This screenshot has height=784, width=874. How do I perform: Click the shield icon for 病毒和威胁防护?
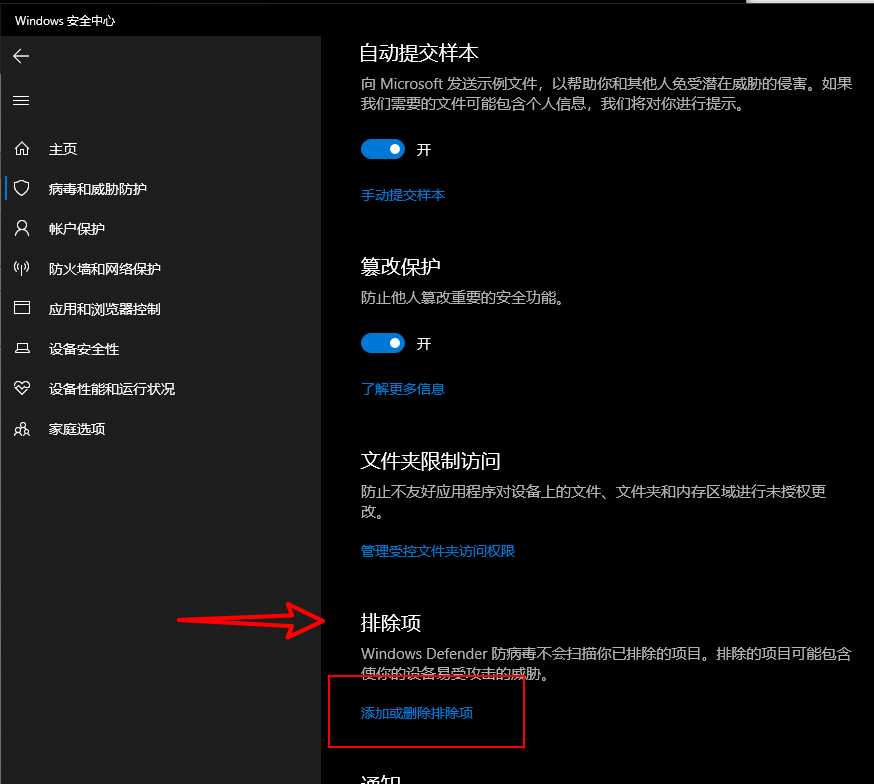[22, 188]
